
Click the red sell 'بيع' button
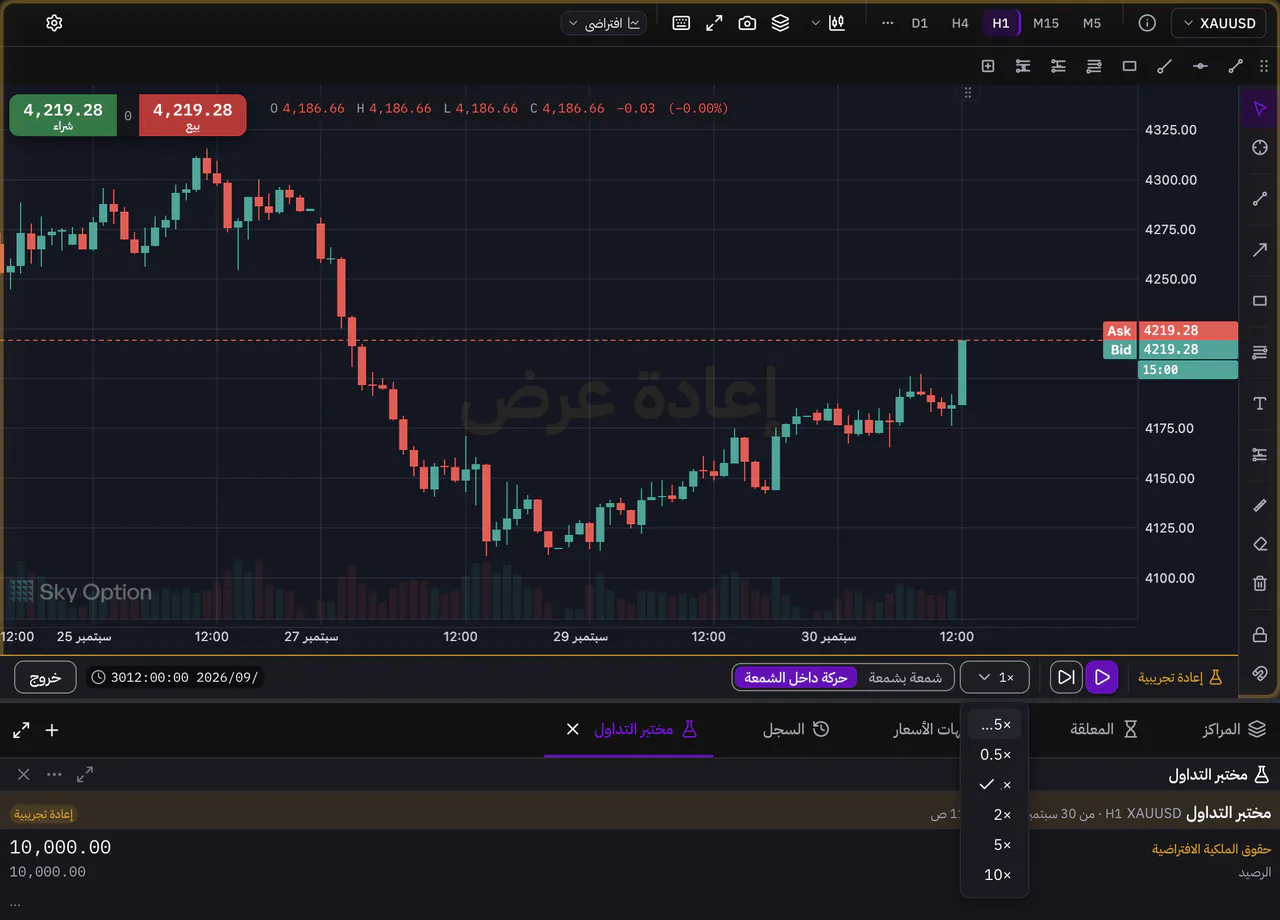(192, 115)
